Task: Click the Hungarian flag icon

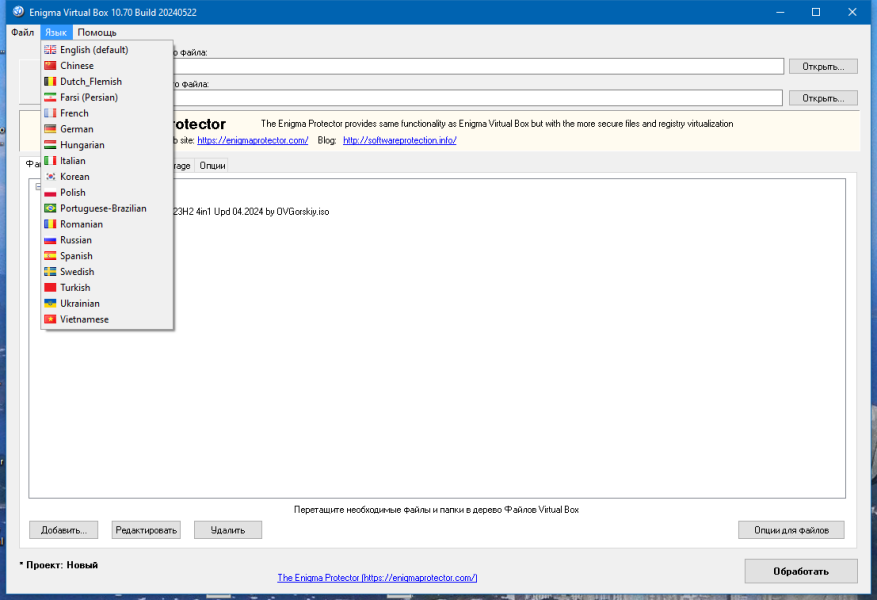Action: (50, 145)
